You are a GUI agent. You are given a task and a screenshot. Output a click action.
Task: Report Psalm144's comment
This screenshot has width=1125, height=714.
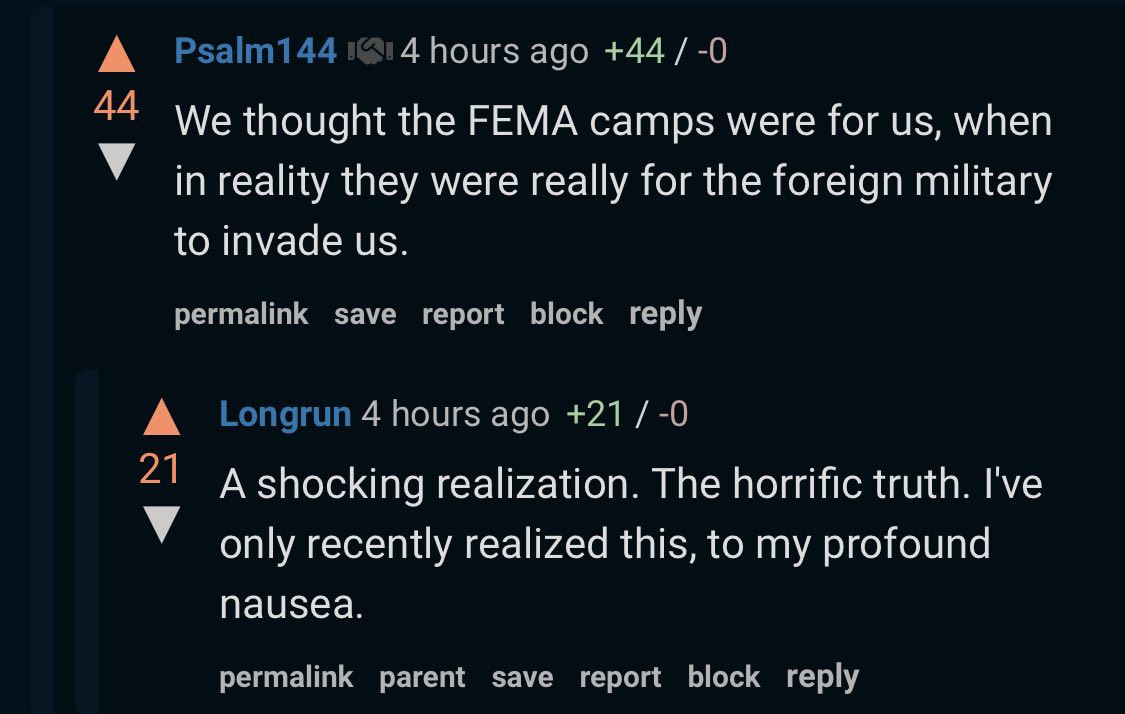tap(463, 315)
